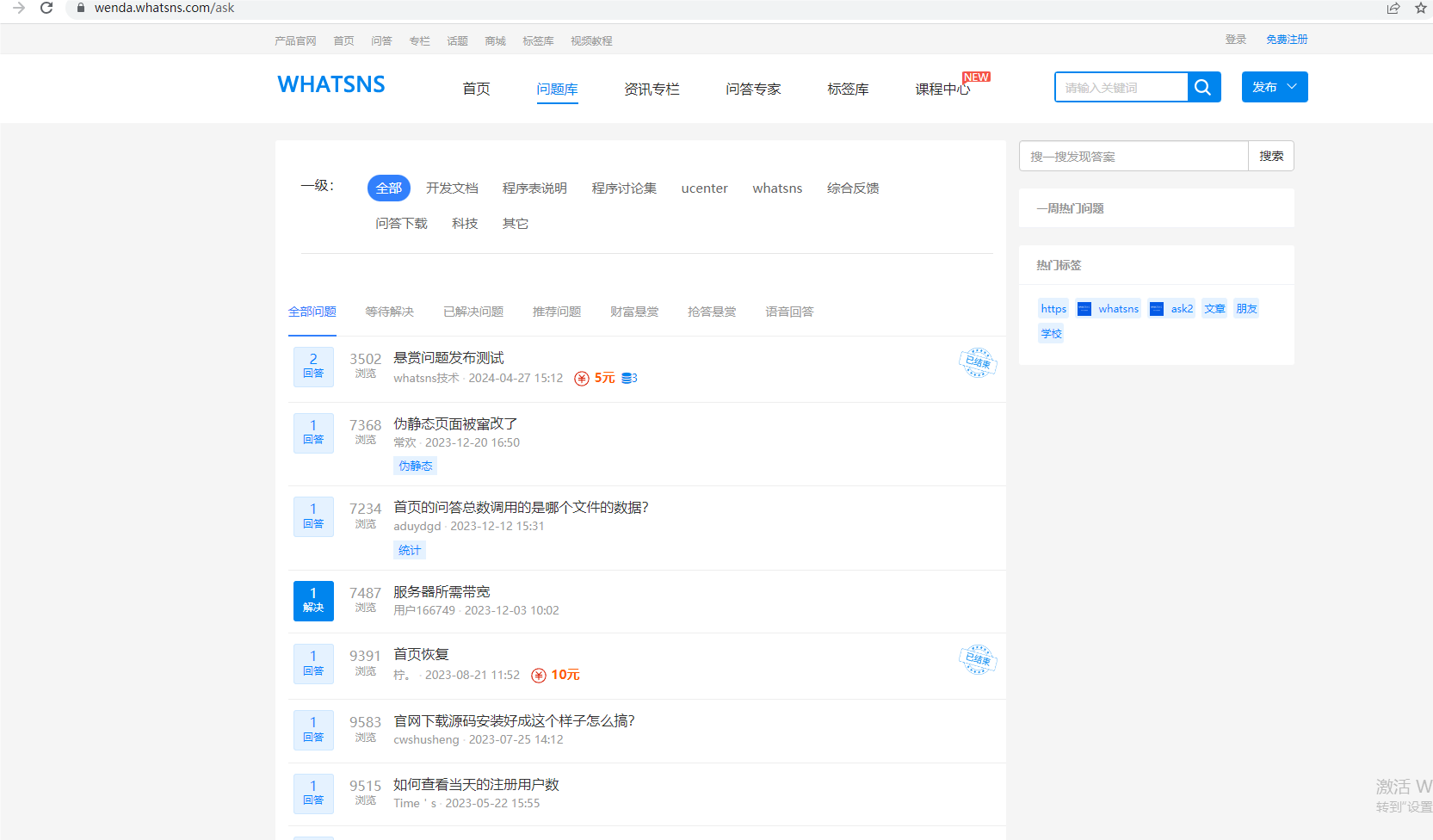
Task: Filter by the 问答下载 category
Action: click(401, 223)
